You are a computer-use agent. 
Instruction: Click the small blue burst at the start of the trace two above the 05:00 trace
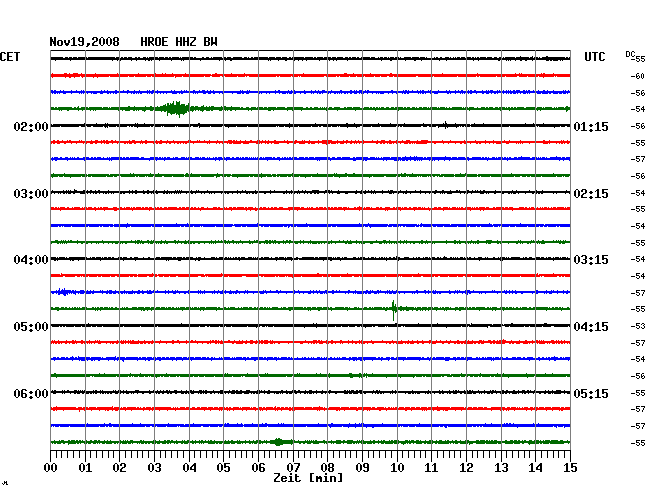click(63, 292)
